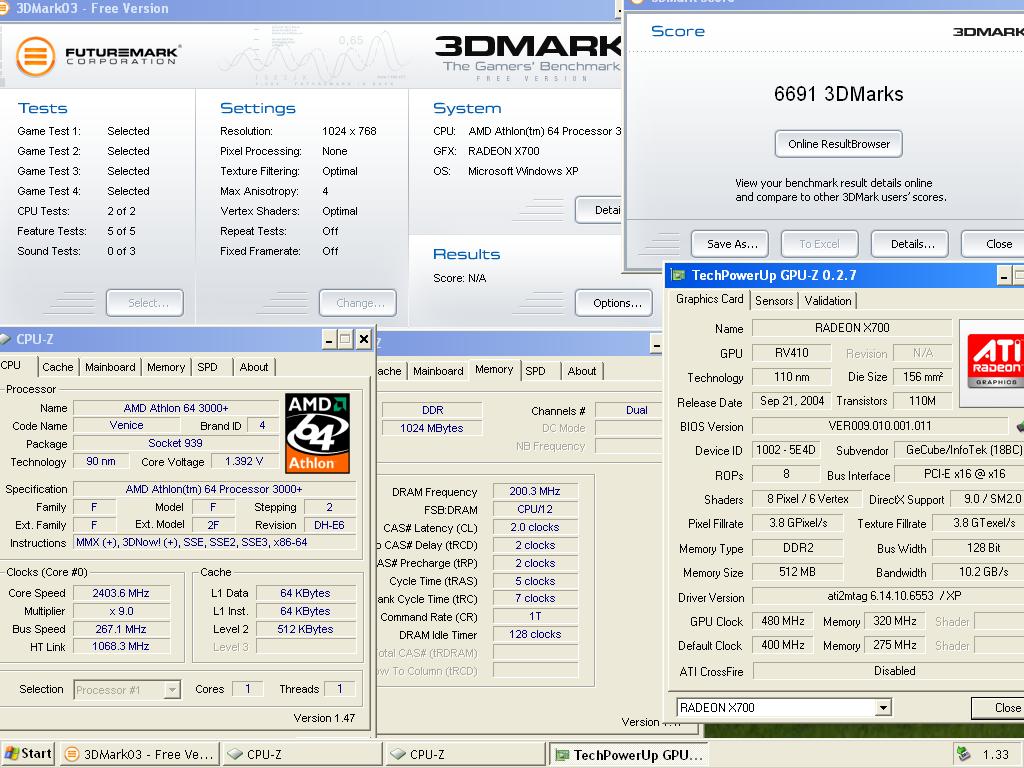Click Close button in GPU-Z
1024x768 pixels.
(1000, 708)
